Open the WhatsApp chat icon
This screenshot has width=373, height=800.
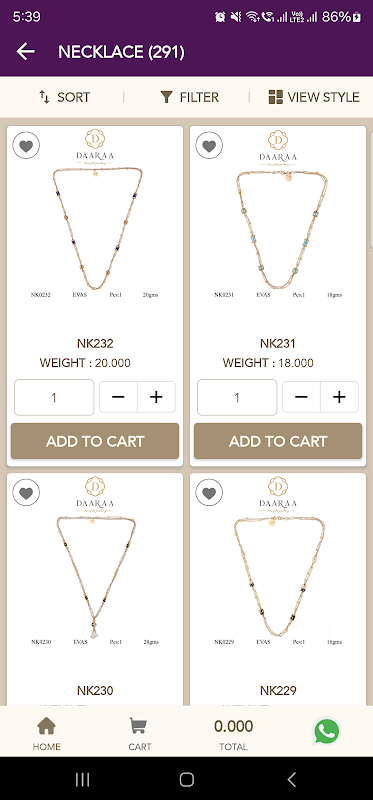point(327,731)
